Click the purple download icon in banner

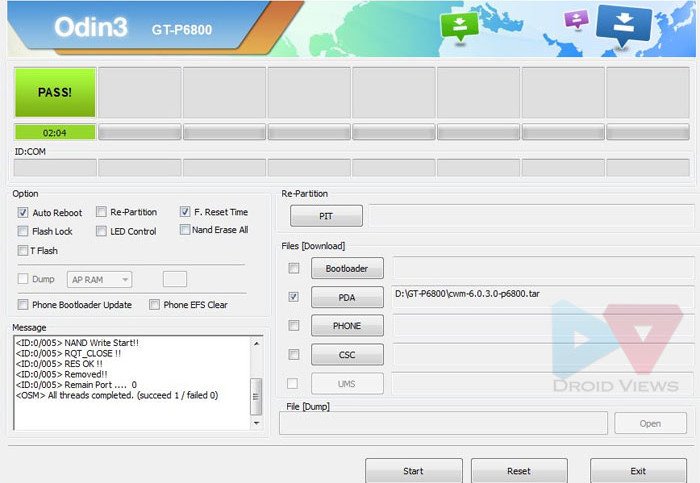(577, 19)
